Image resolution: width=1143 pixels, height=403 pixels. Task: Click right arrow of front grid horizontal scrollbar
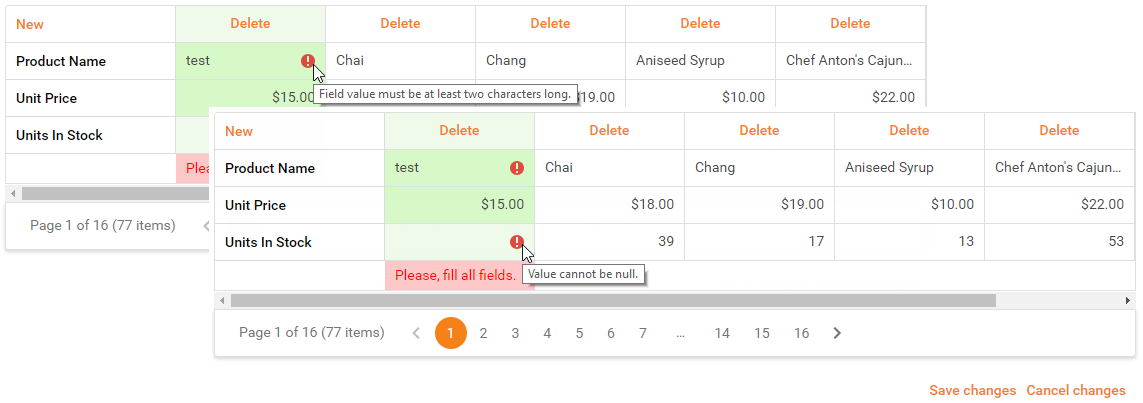1128,300
